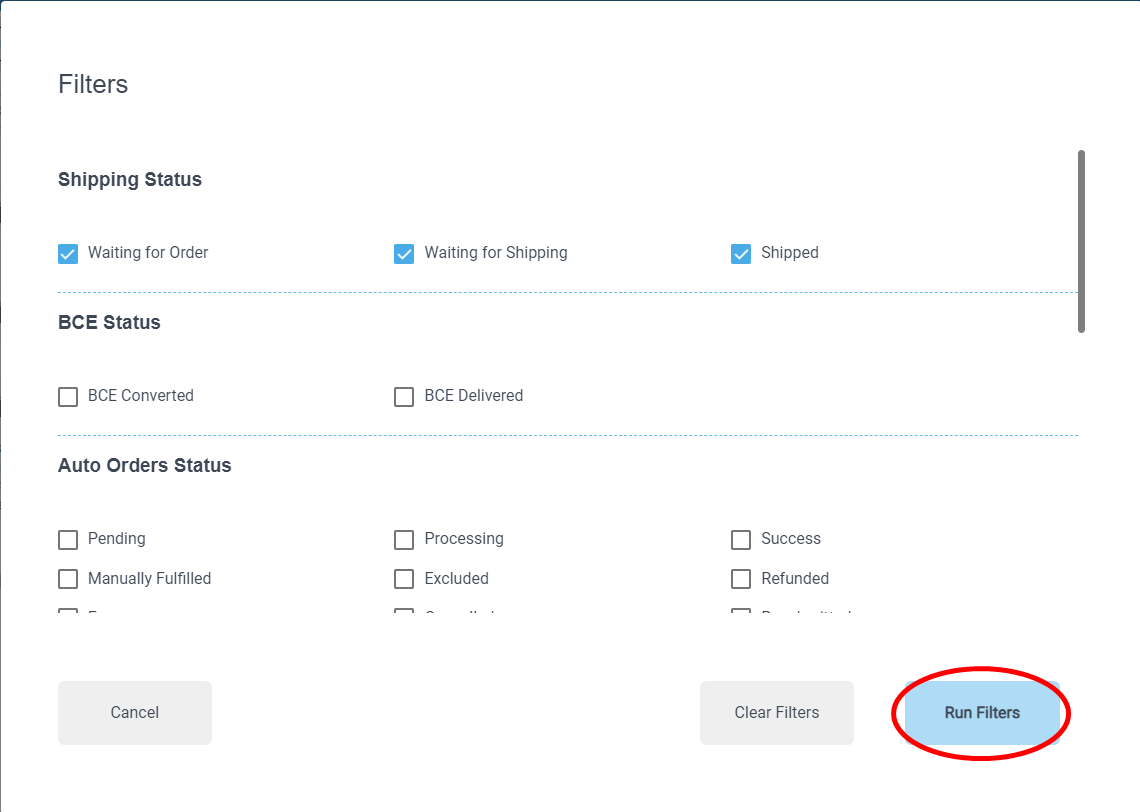Click the Clear Filters button
The image size is (1140, 812).
(776, 713)
